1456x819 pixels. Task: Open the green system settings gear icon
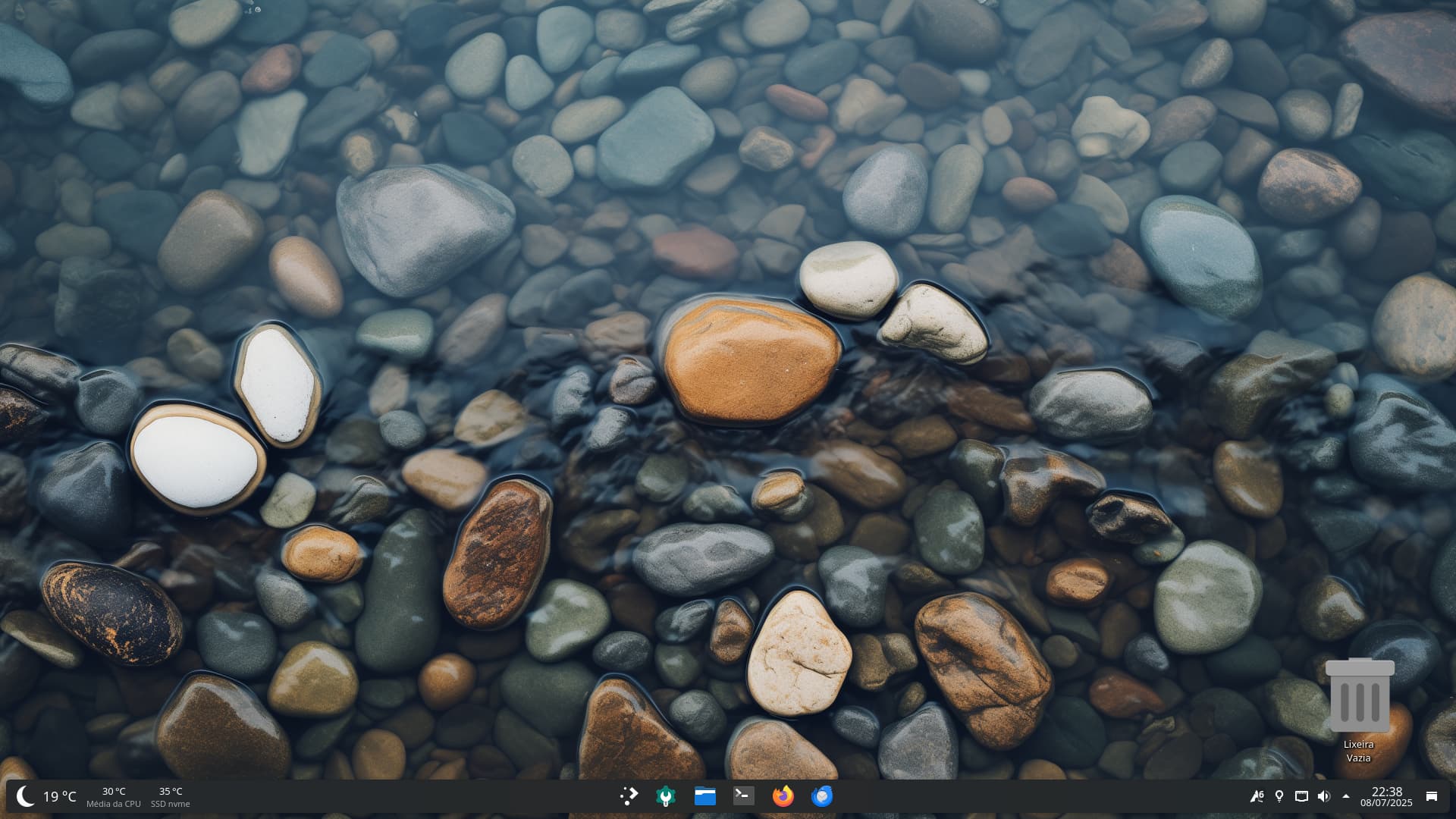[666, 795]
